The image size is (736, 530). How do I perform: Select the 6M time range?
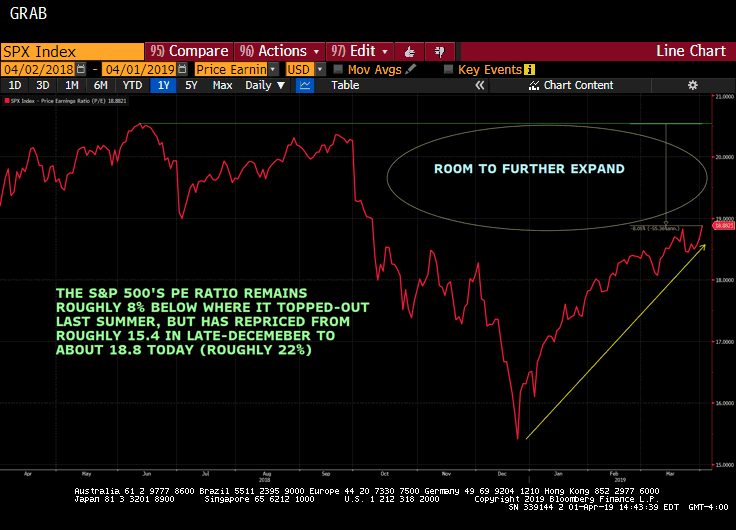click(x=100, y=85)
